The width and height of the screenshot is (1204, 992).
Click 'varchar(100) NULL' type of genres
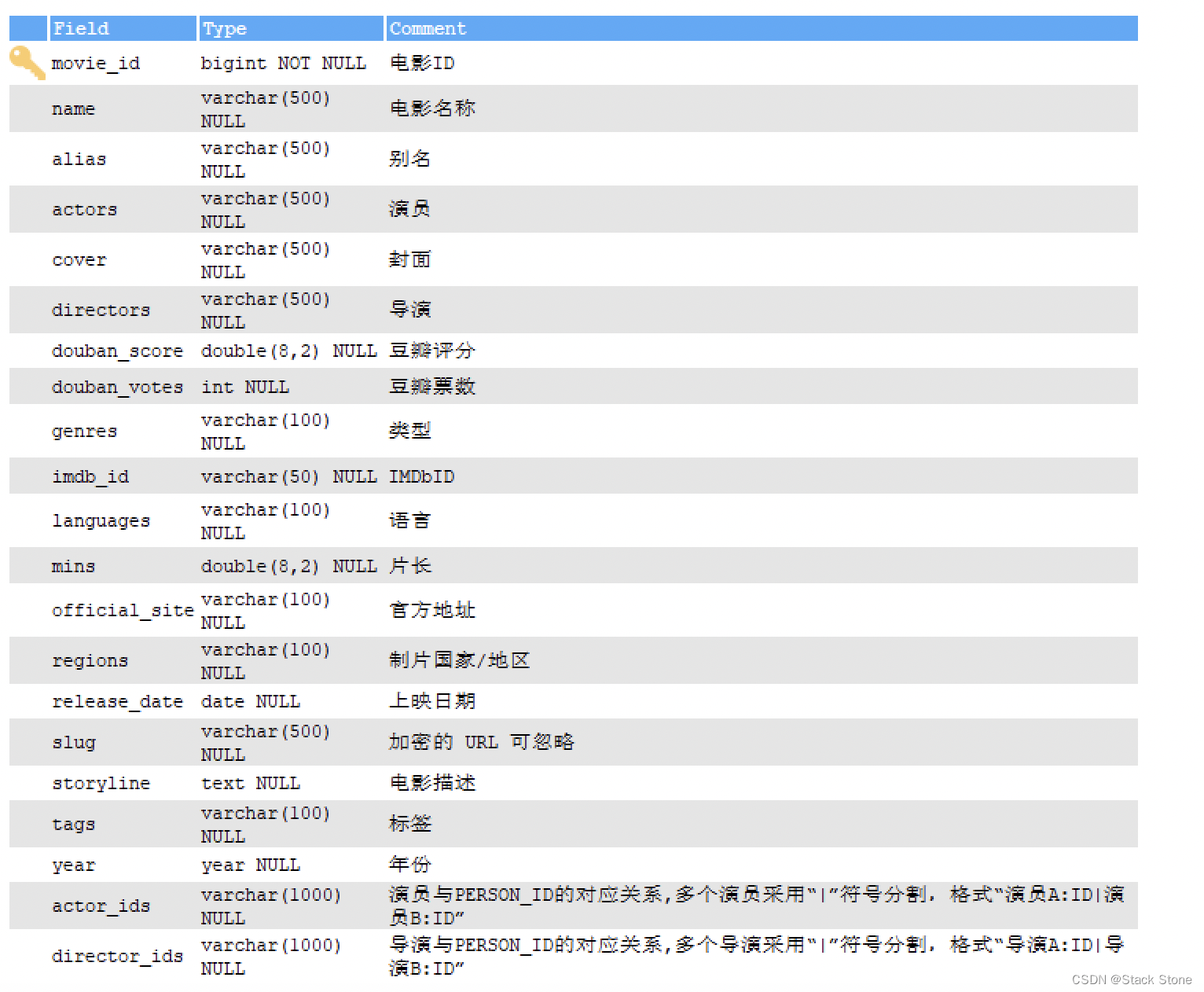tap(266, 432)
